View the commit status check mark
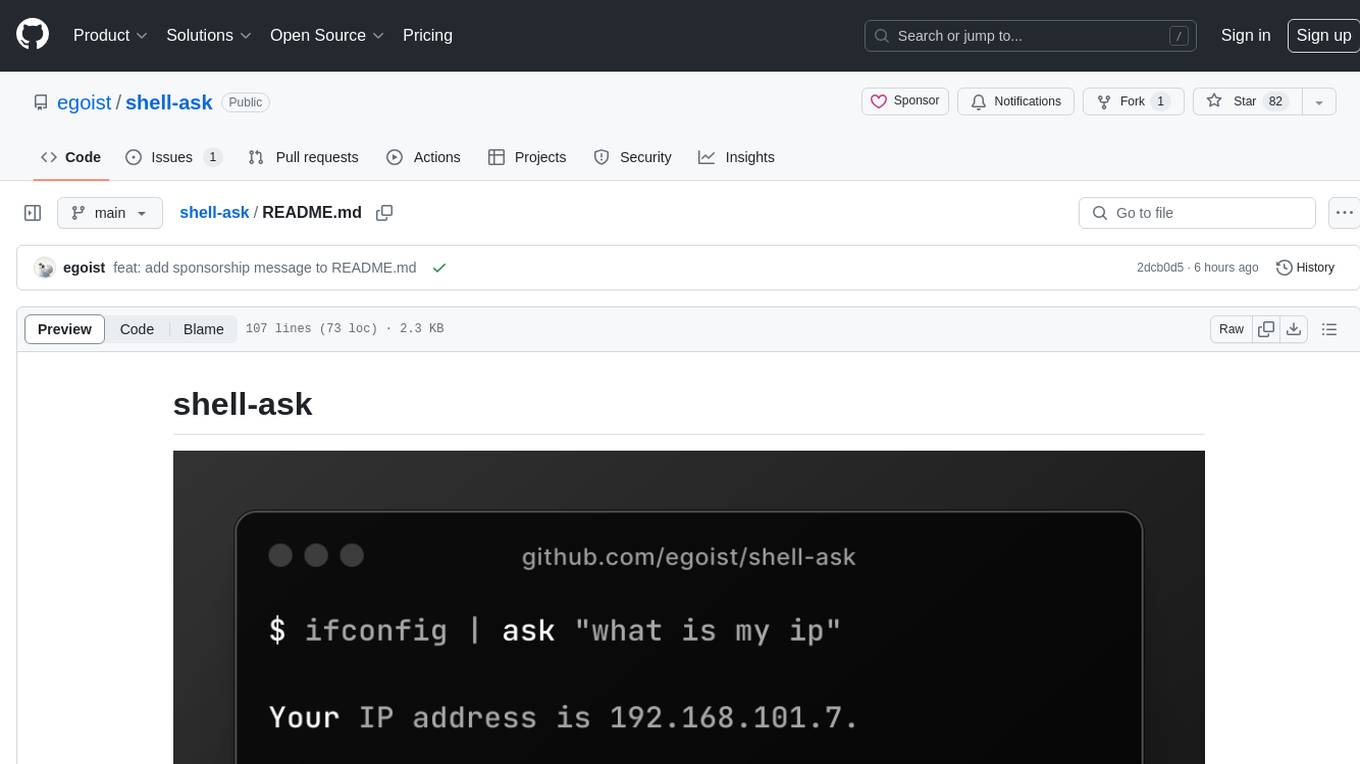The height and width of the screenshot is (764, 1360). click(x=439, y=268)
